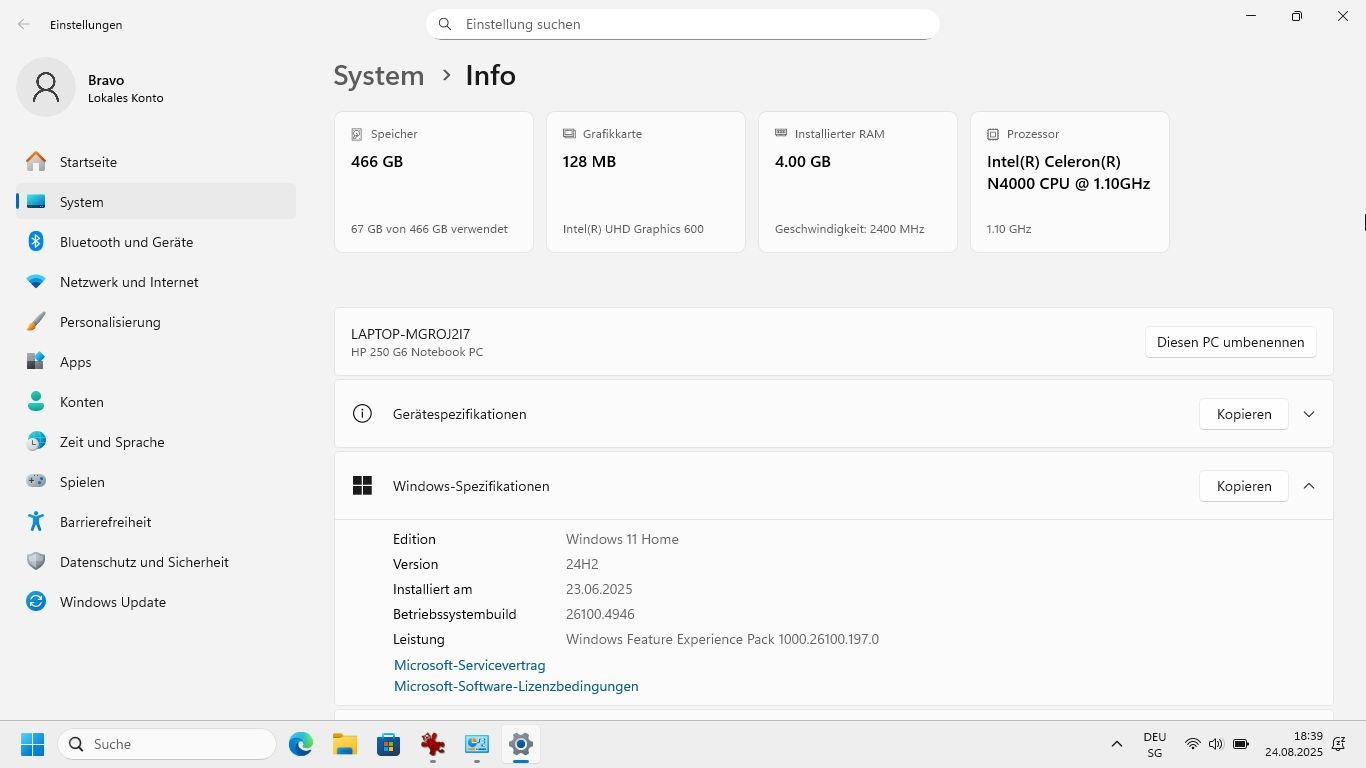Open Microsoft Edge from the taskbar
The height and width of the screenshot is (768, 1366).
click(301, 744)
